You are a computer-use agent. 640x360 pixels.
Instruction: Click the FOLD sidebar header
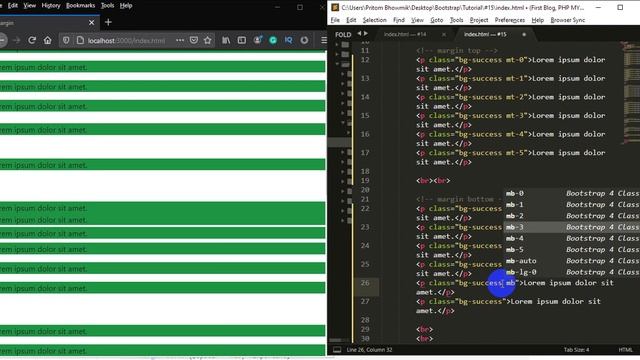coord(343,35)
